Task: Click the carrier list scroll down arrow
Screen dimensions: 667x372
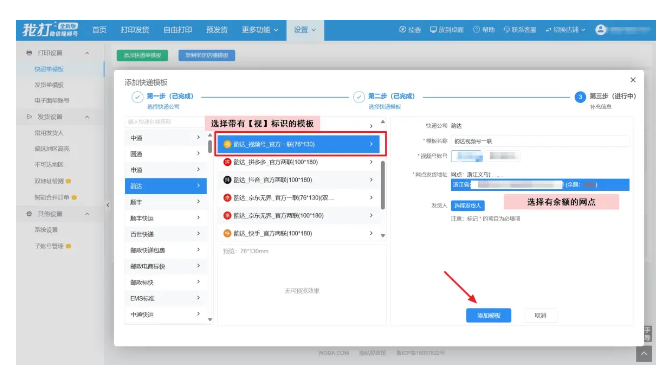Action: [210, 319]
